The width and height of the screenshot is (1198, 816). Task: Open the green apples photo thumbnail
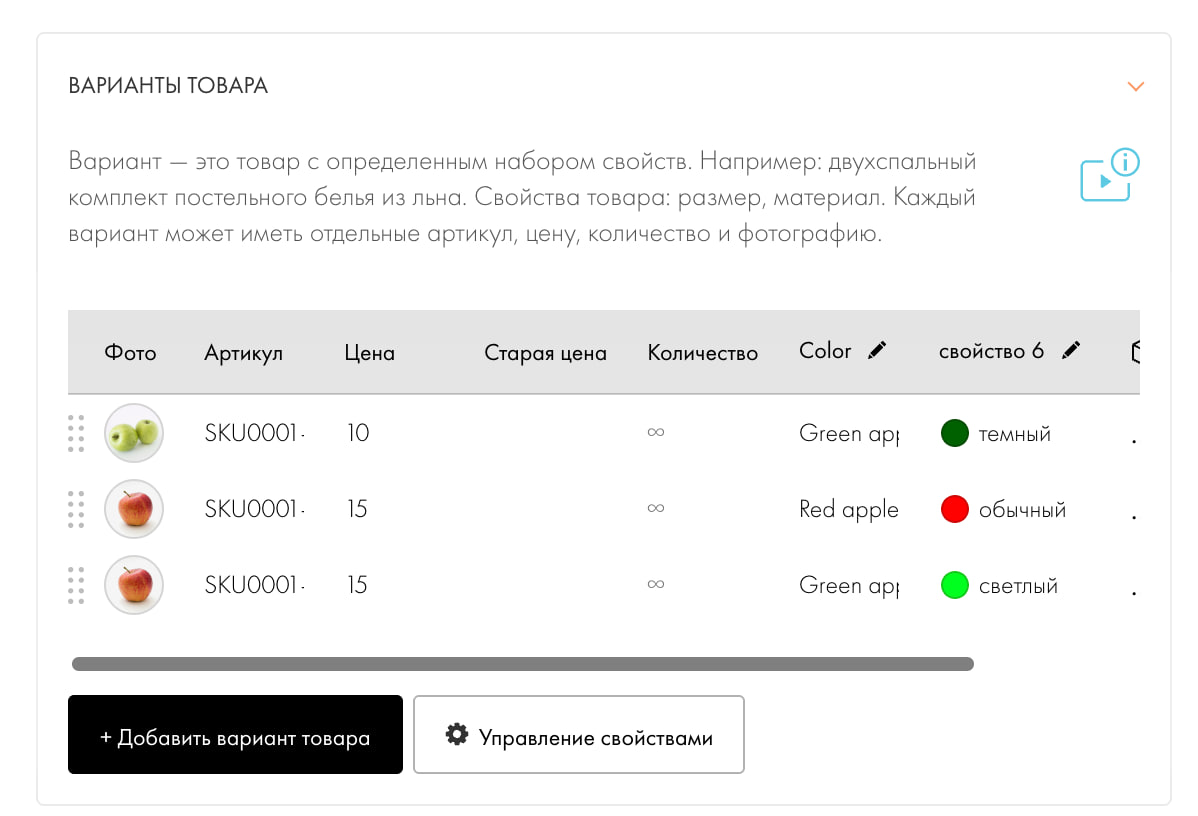(134, 433)
